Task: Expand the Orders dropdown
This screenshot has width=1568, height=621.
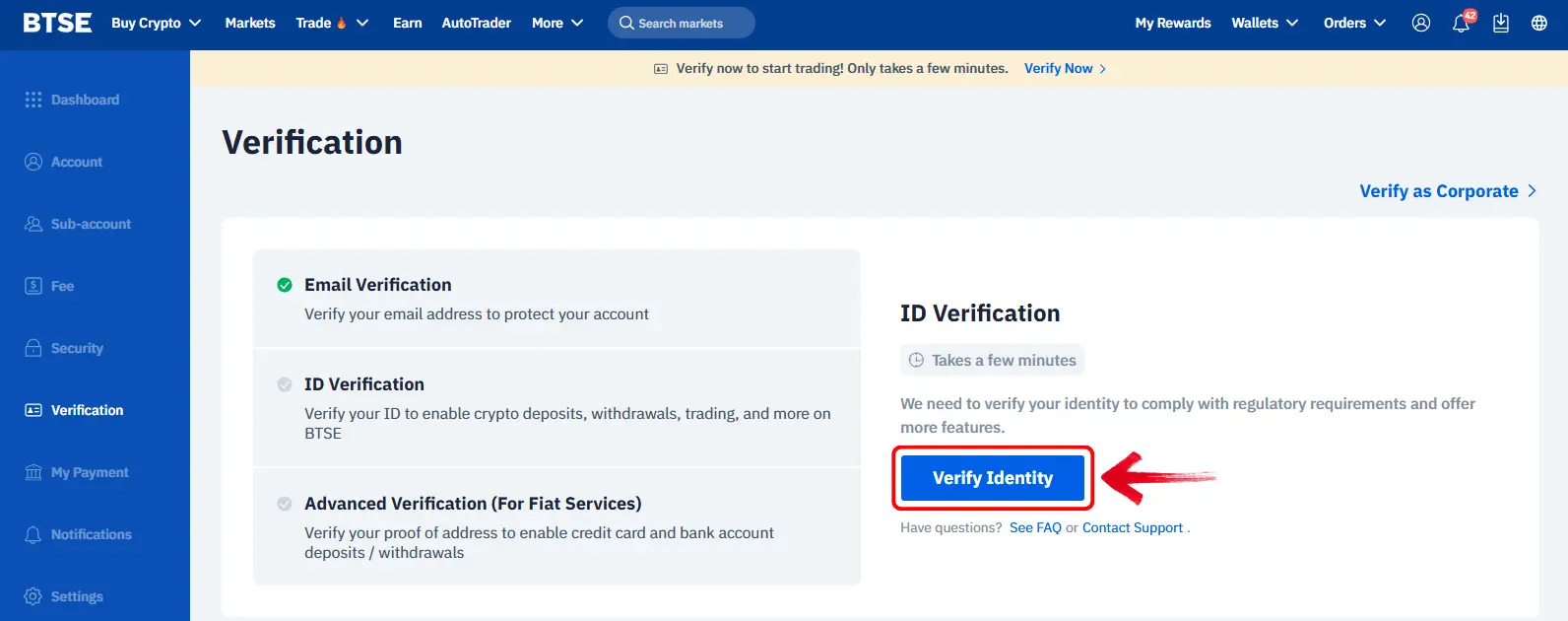Action: [1354, 23]
